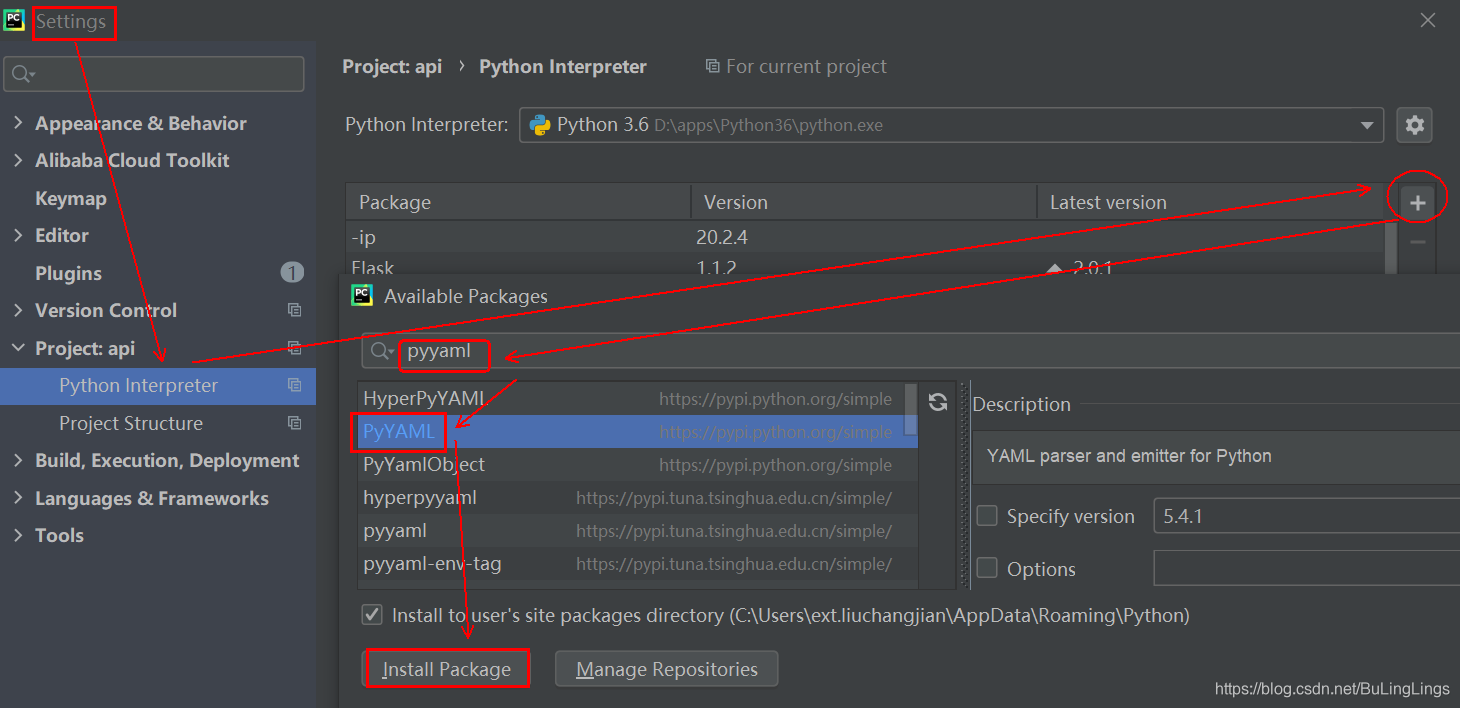Click the For current project icon

pyautogui.click(x=712, y=66)
